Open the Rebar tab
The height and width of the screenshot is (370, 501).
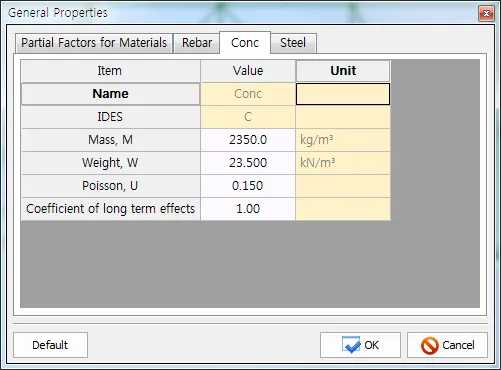pos(197,43)
